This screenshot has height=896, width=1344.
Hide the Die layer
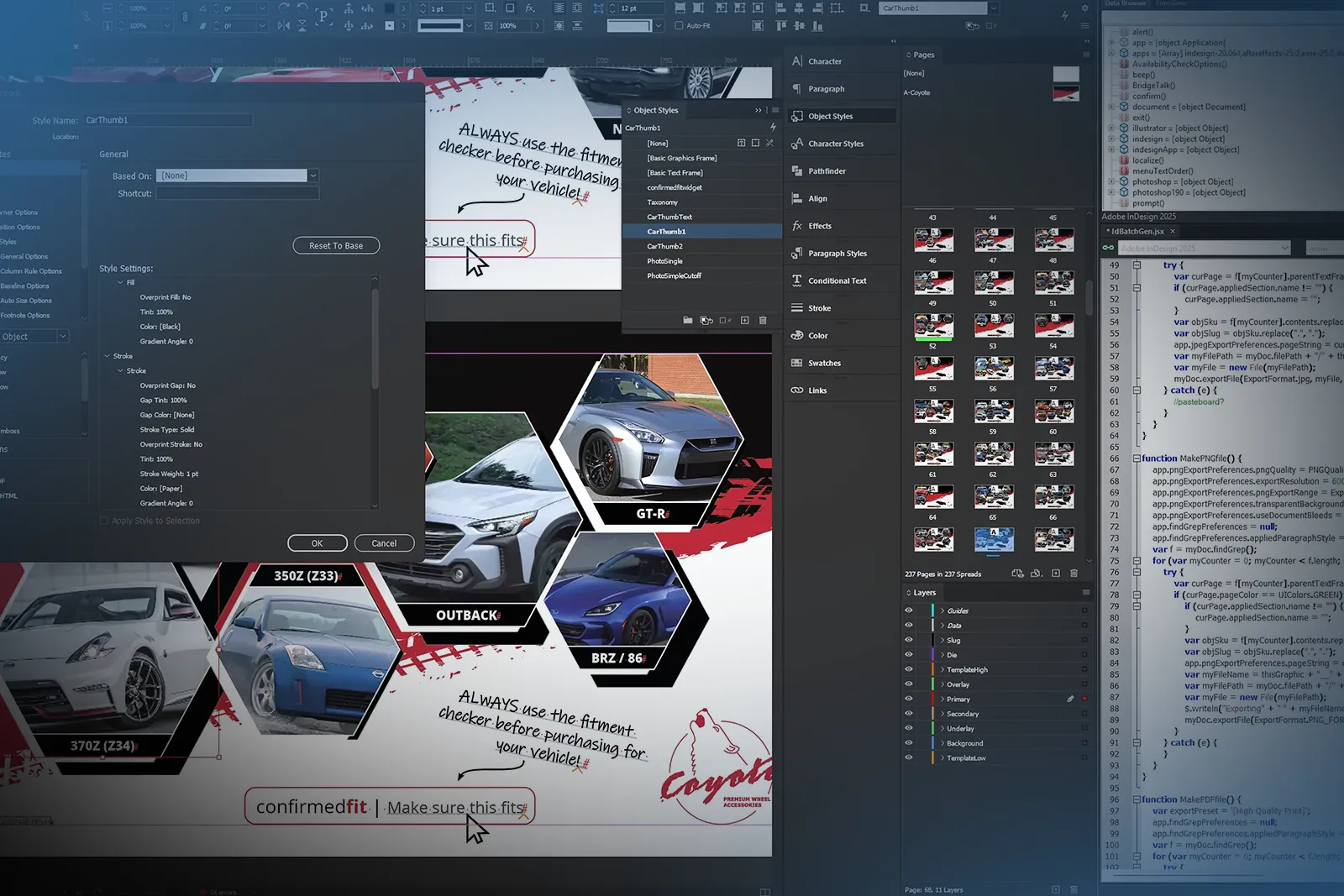(909, 655)
